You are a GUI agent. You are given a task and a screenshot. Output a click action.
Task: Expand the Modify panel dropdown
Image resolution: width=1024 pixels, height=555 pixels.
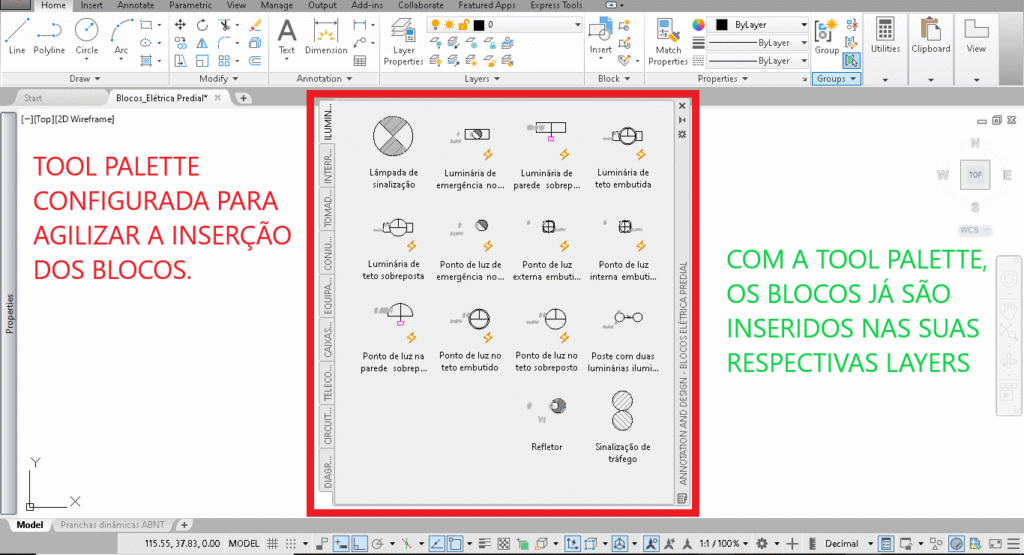(x=219, y=78)
